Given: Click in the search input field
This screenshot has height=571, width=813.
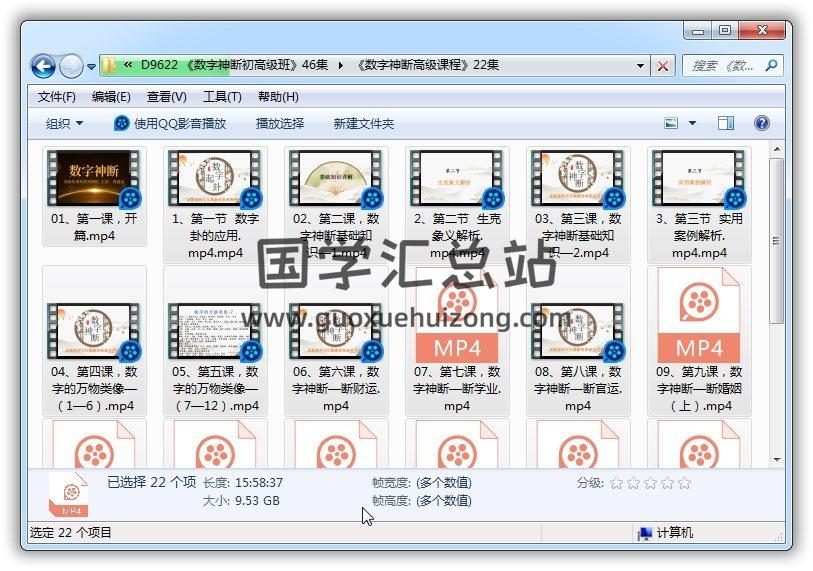Looking at the screenshot, I should [x=722, y=66].
